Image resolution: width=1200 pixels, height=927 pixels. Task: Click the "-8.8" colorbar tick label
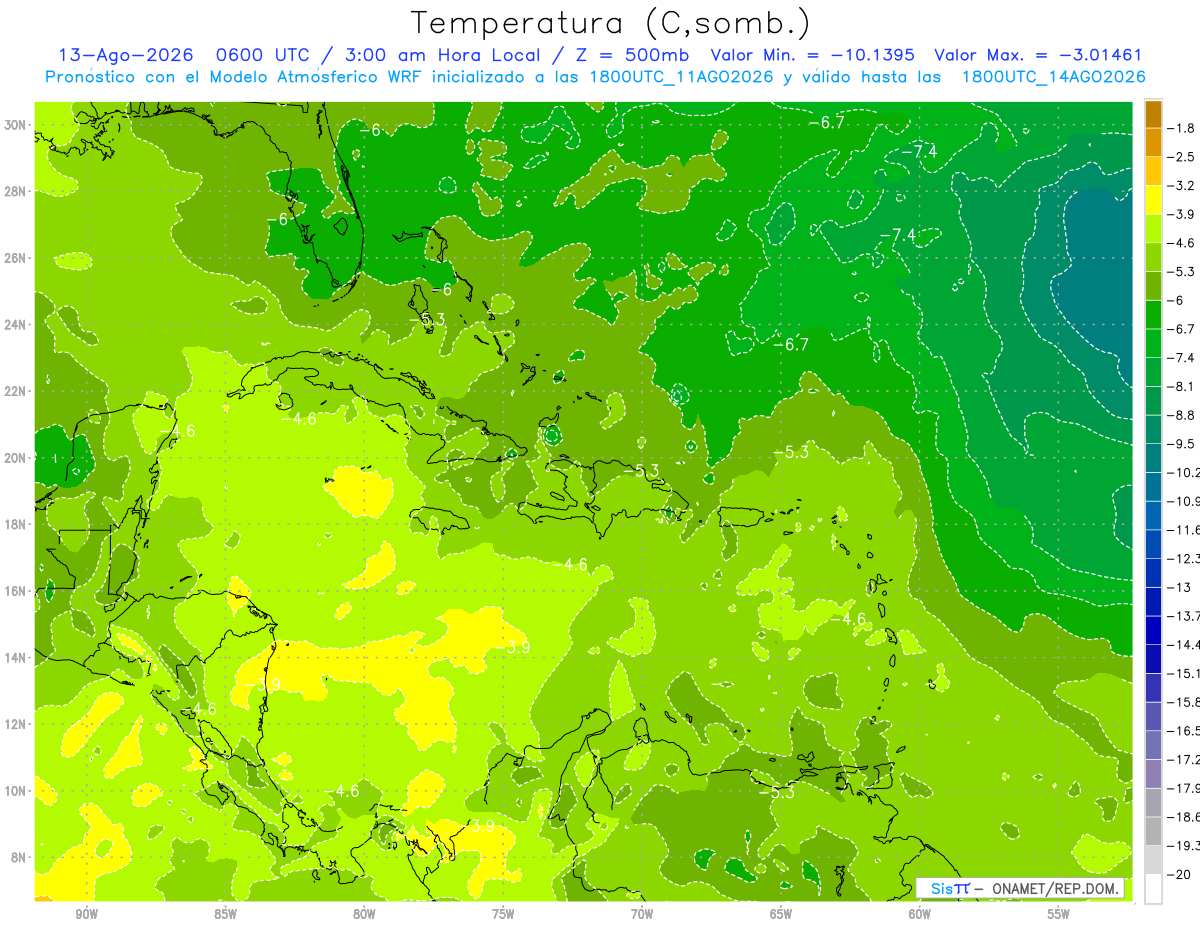click(x=1183, y=415)
